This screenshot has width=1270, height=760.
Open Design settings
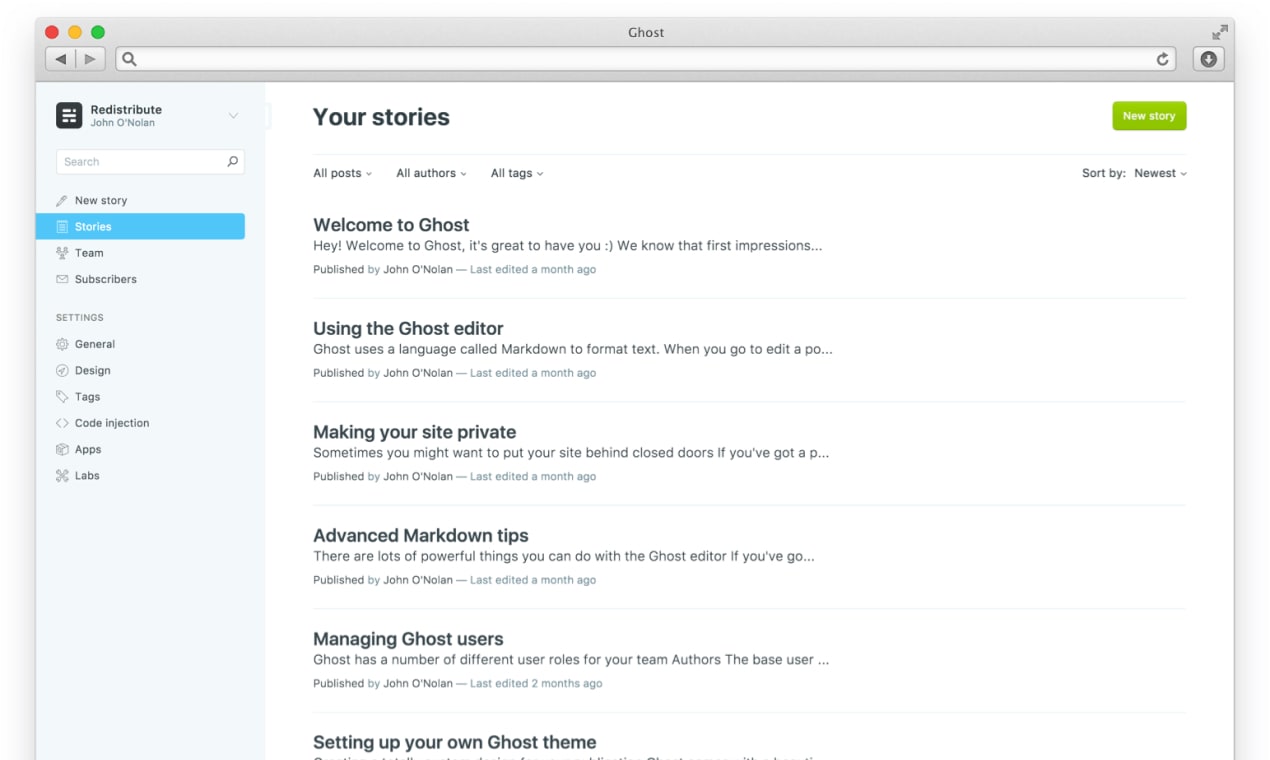tap(93, 370)
